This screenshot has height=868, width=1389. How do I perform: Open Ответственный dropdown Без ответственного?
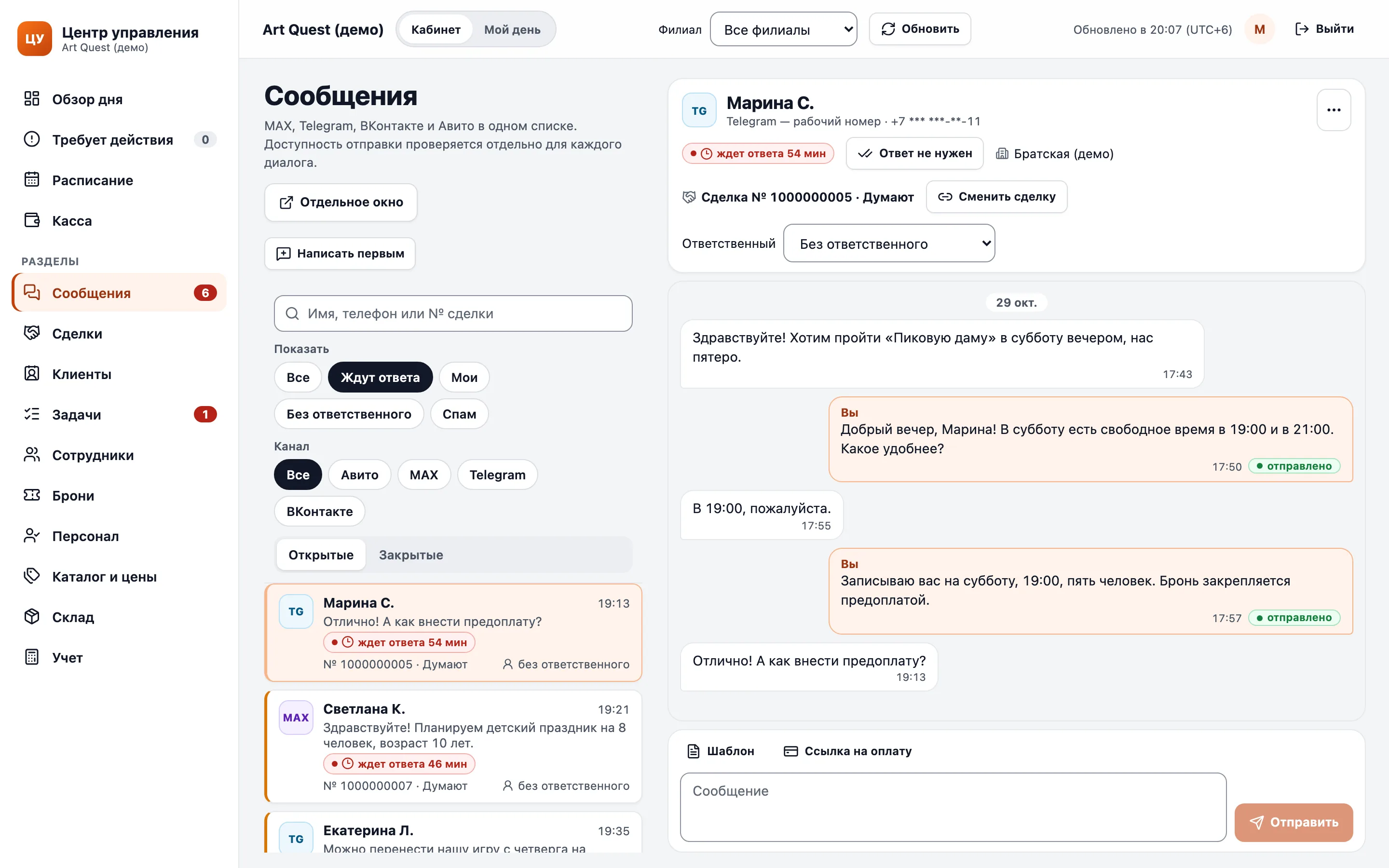888,244
